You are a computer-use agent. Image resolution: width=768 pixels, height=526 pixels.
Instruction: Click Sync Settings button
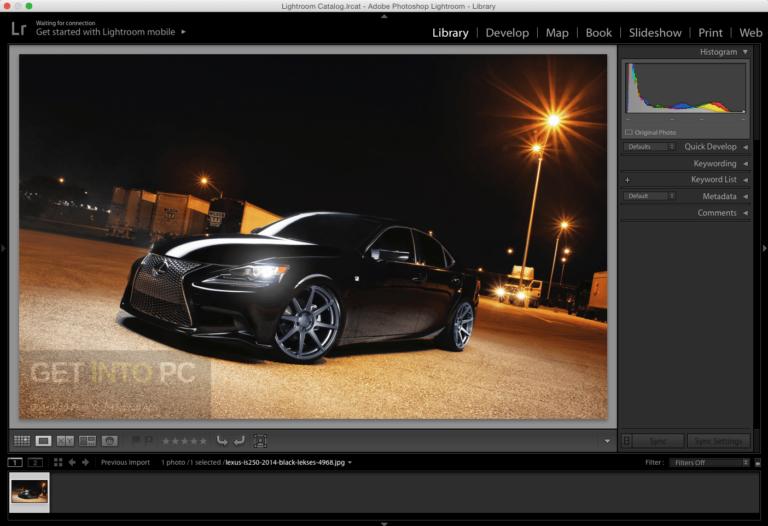click(718, 441)
